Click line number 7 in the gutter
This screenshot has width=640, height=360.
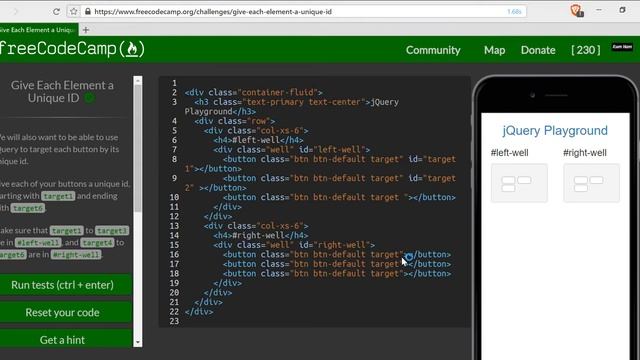coord(174,149)
